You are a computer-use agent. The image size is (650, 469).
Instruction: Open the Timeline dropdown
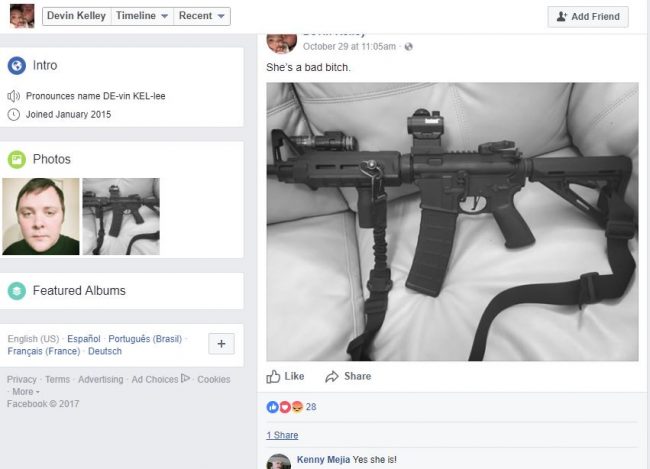142,16
